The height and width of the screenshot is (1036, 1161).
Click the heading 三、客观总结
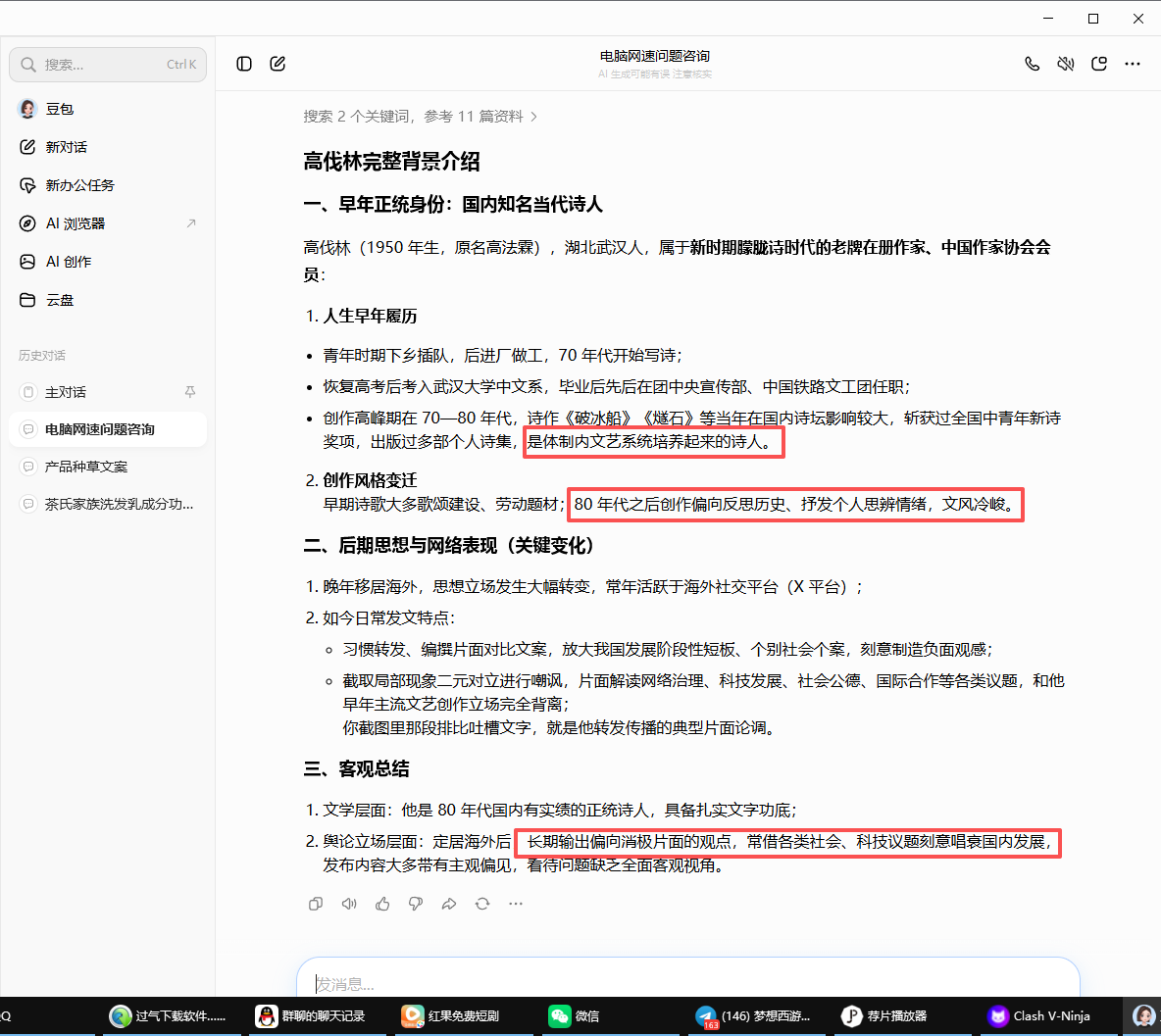[356, 768]
